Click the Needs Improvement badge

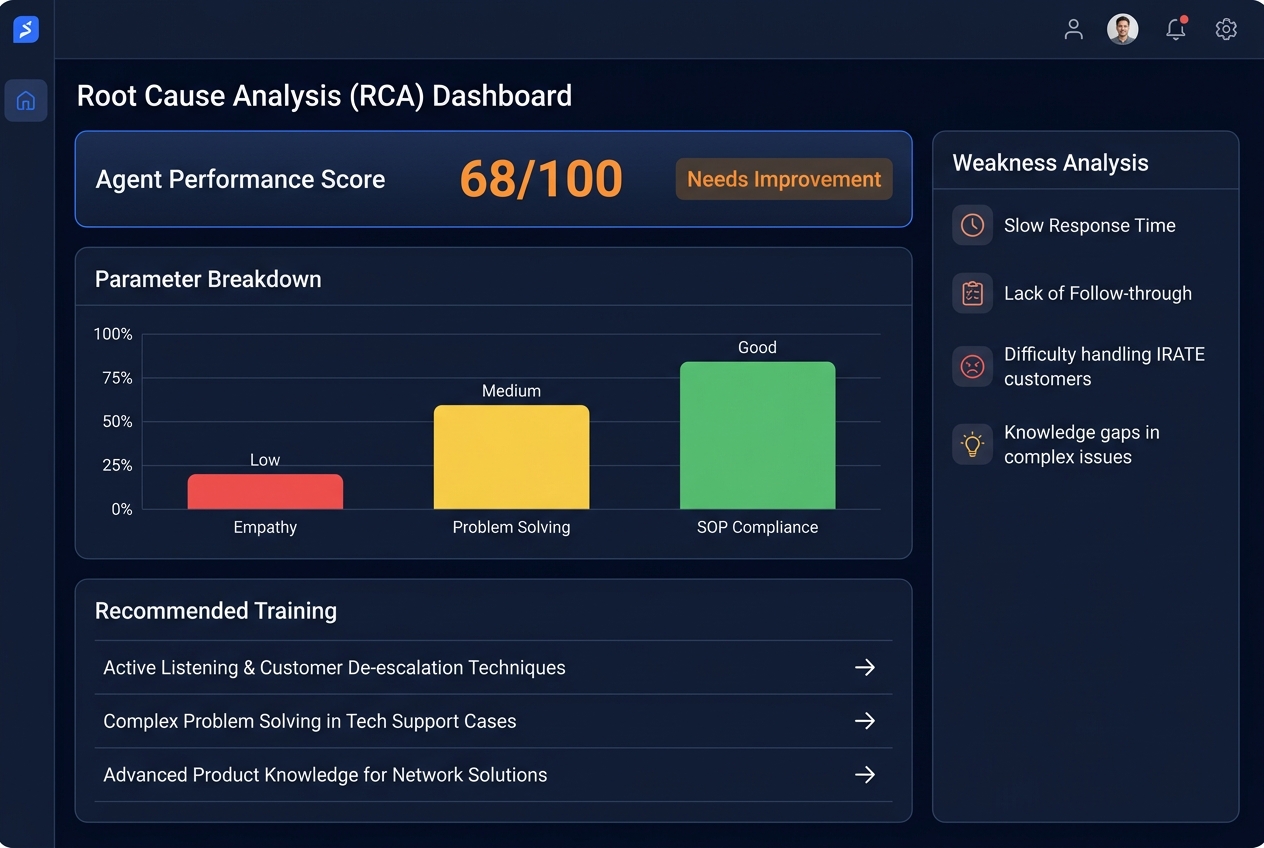coord(784,179)
